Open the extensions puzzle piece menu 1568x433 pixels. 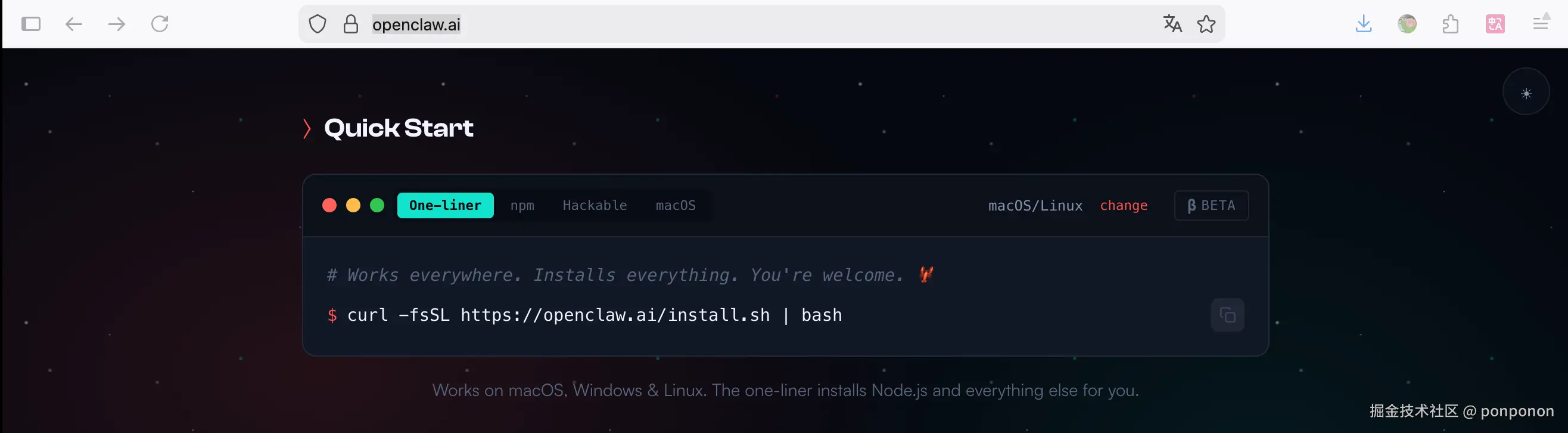(1451, 24)
